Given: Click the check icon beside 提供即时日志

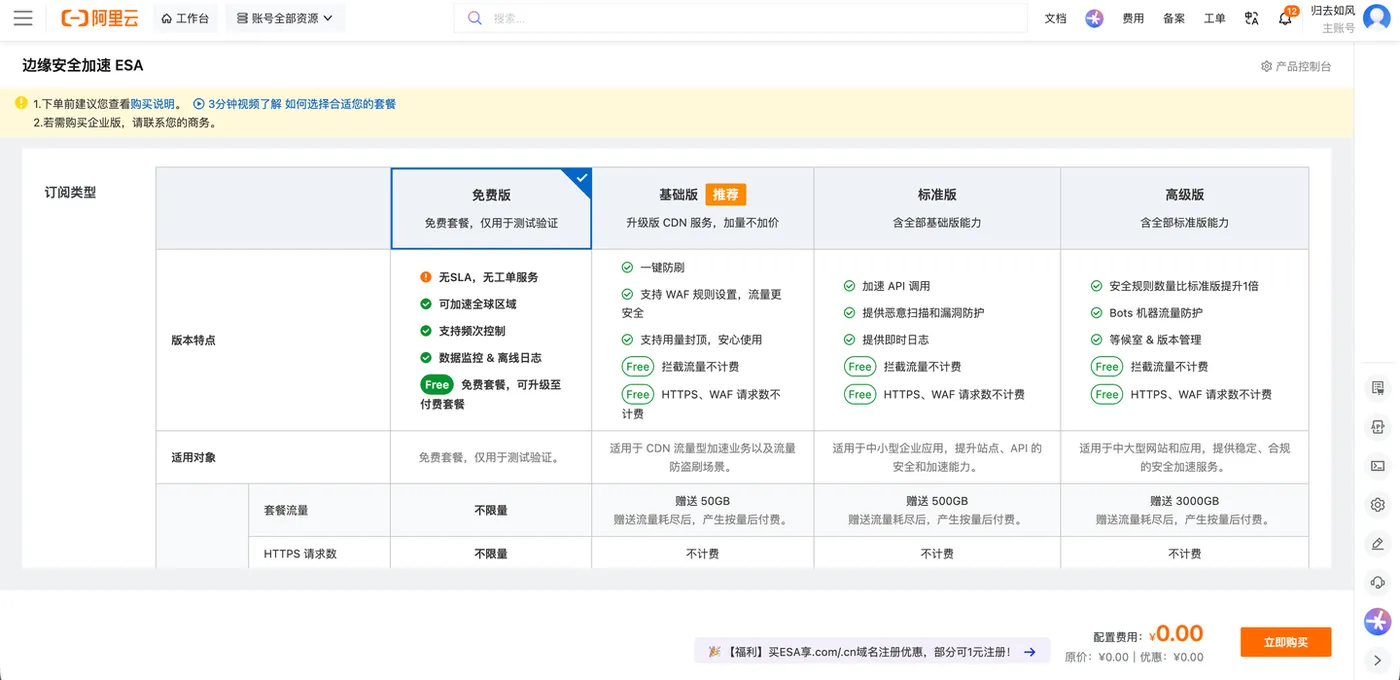Looking at the screenshot, I should tap(849, 340).
